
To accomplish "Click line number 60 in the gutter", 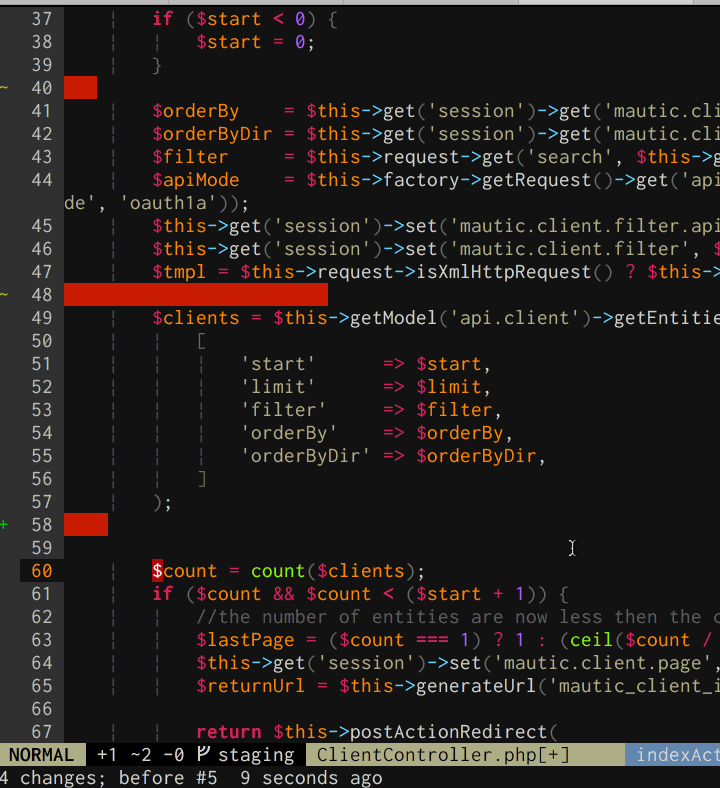I will pos(42,571).
